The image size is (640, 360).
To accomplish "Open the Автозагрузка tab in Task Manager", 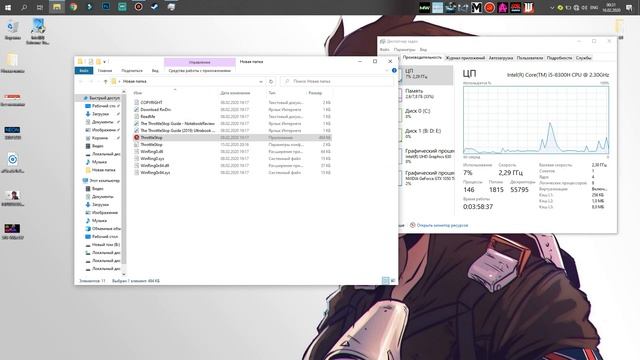I will click(501, 58).
